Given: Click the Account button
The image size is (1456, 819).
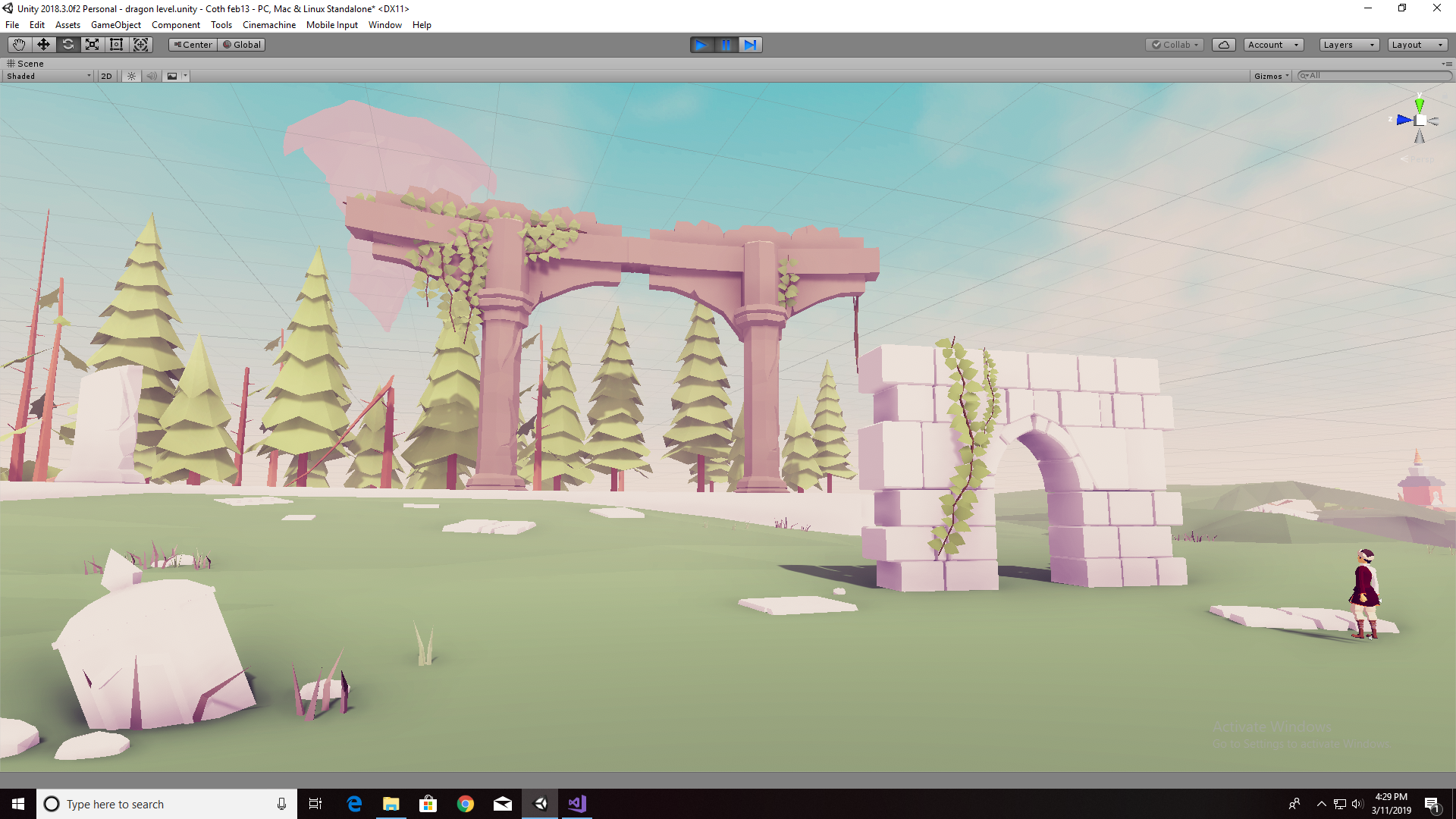Looking at the screenshot, I should [1272, 45].
